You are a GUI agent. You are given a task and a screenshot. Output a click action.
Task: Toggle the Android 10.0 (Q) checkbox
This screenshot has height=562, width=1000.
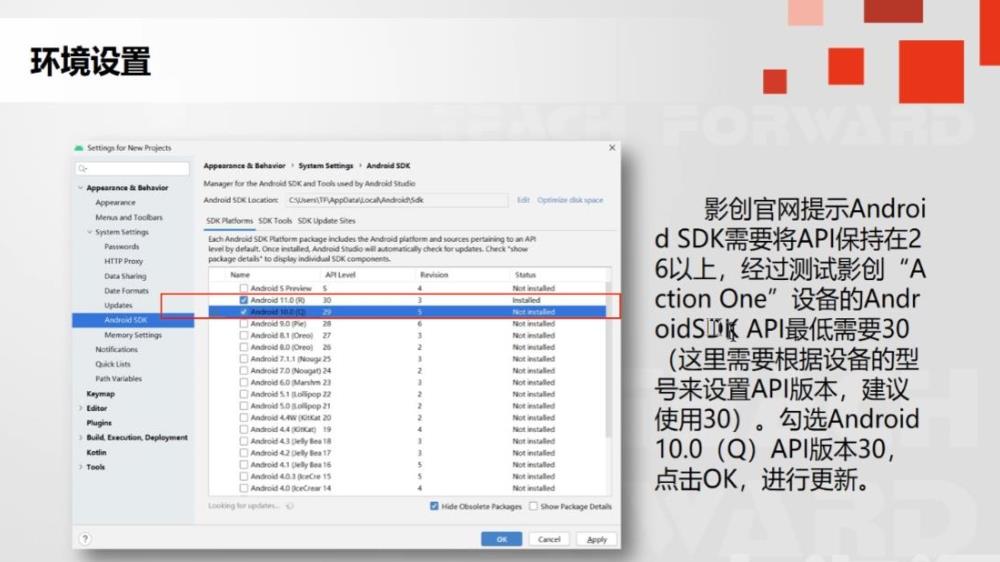(244, 312)
